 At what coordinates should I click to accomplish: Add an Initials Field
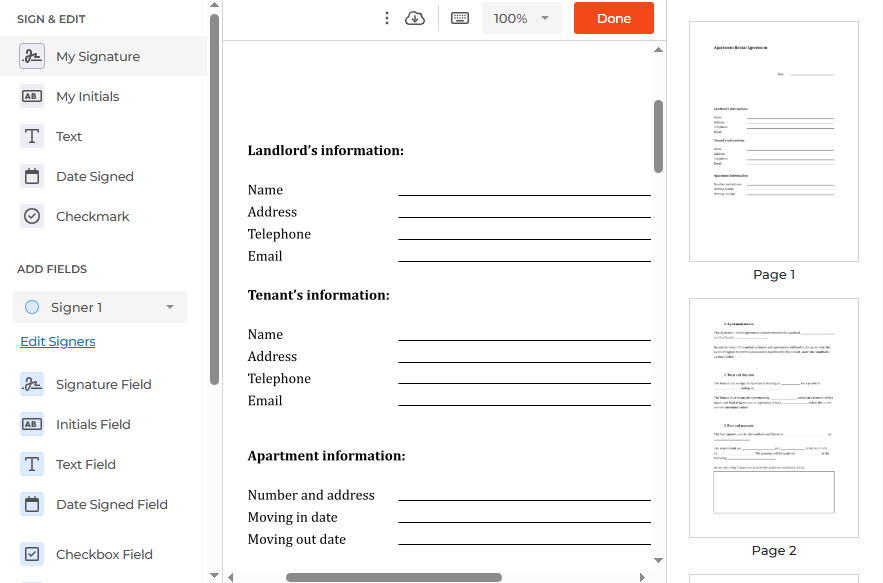[93, 425]
